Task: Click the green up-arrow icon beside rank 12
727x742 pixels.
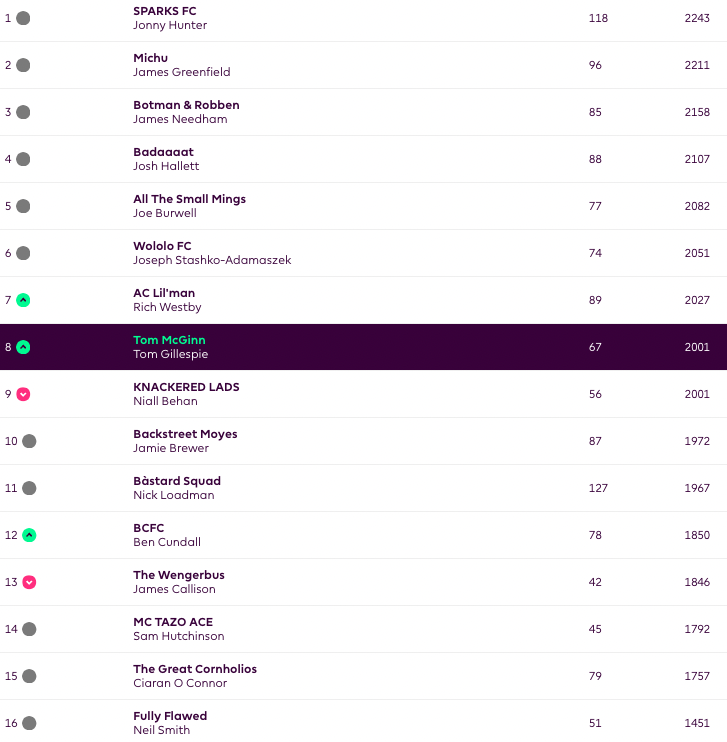Action: tap(29, 535)
